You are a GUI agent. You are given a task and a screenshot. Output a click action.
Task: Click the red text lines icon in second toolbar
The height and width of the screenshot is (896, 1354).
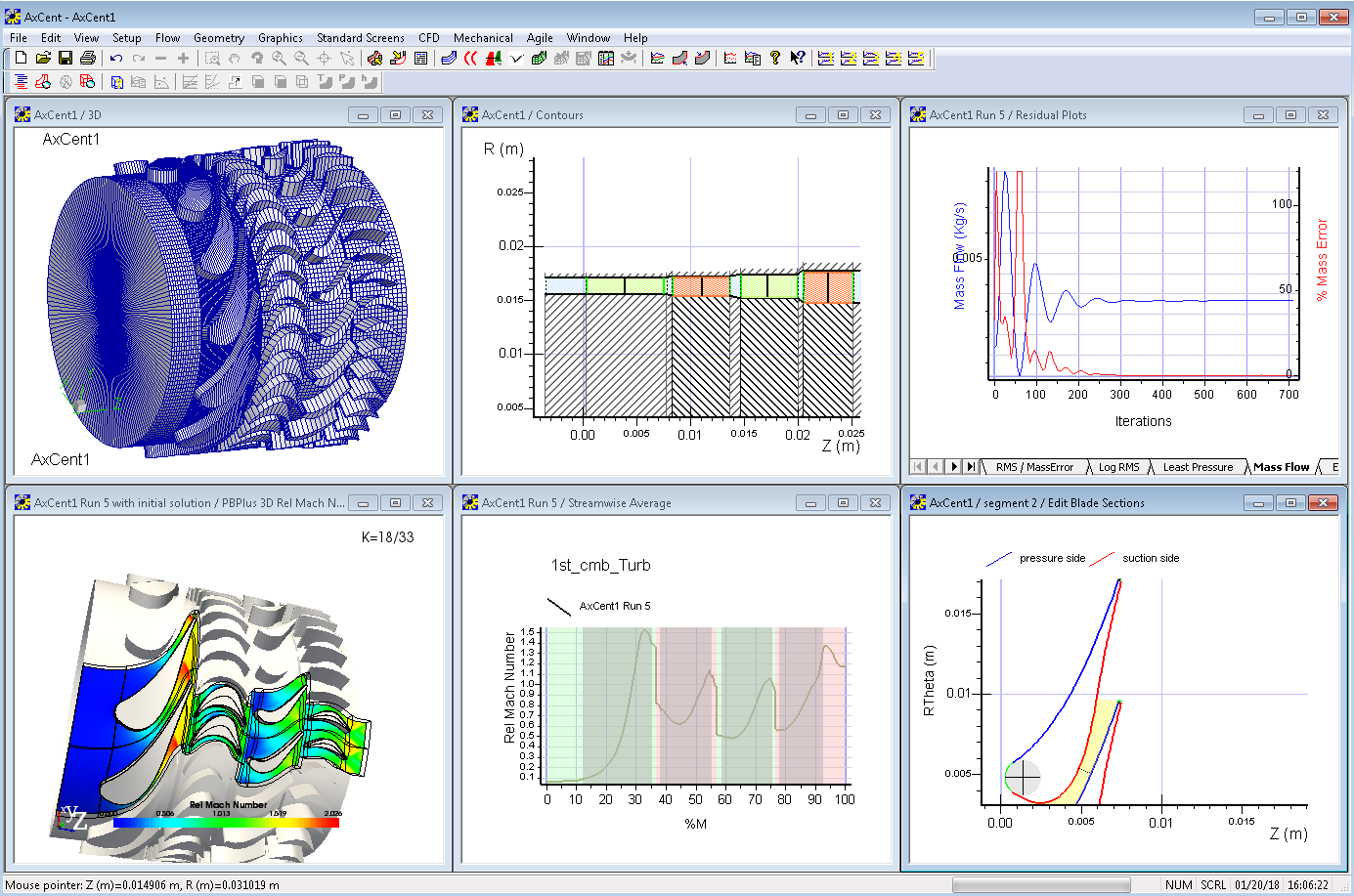click(x=21, y=82)
